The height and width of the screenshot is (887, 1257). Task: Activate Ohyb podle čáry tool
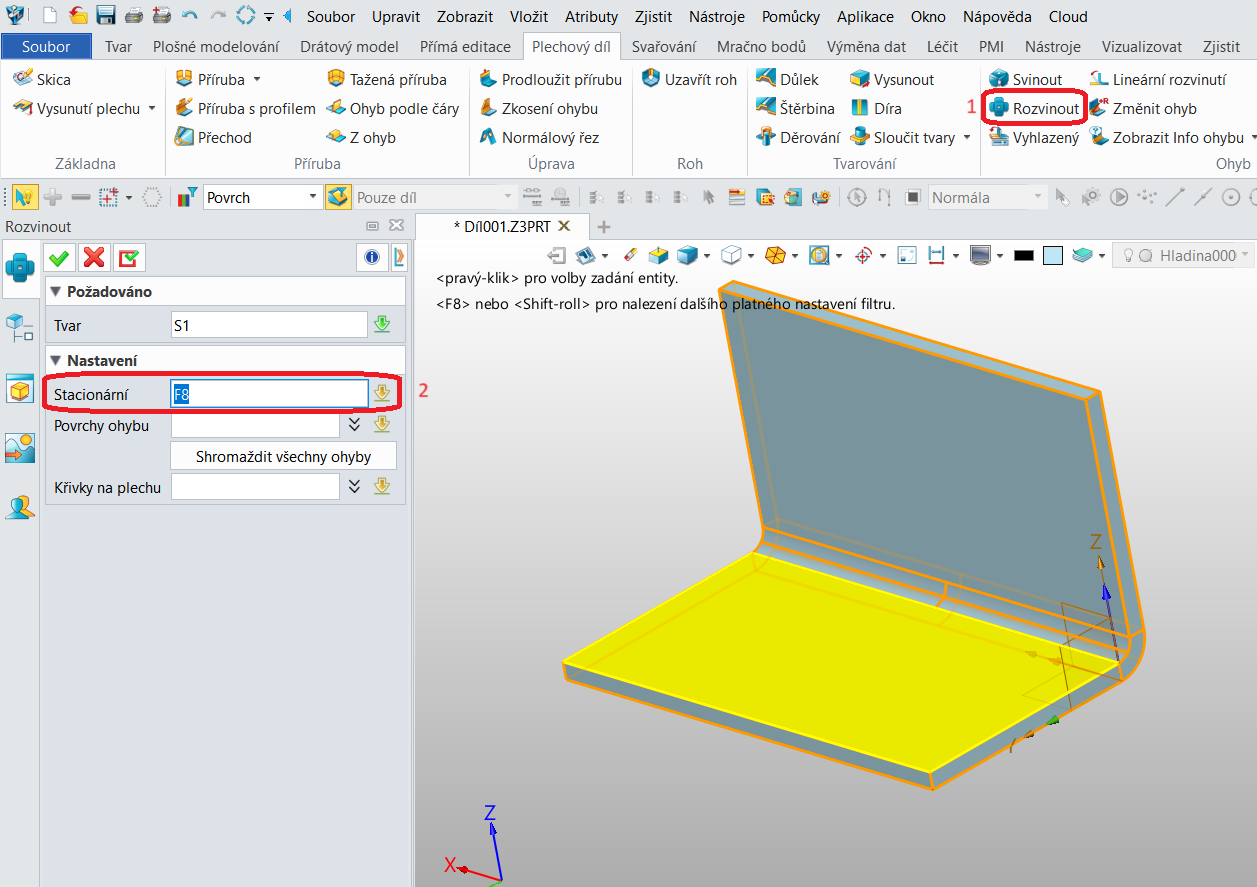392,108
